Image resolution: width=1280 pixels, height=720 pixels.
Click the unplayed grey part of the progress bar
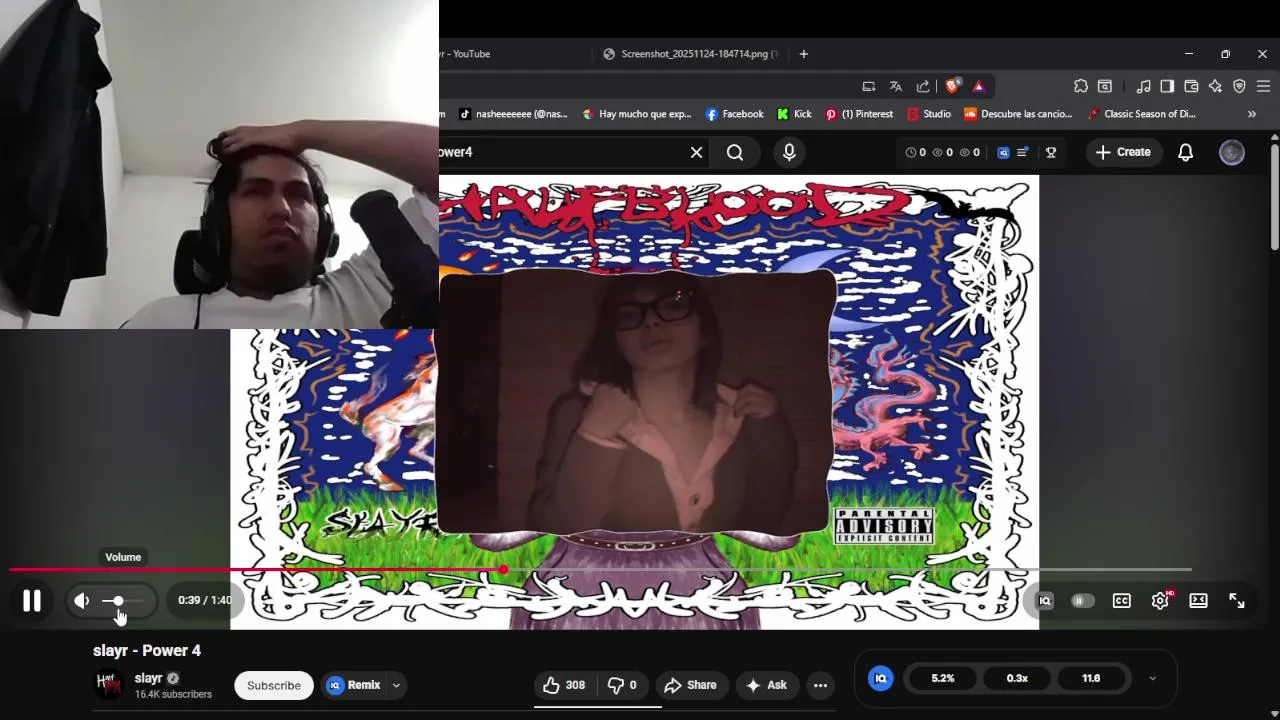coord(850,570)
